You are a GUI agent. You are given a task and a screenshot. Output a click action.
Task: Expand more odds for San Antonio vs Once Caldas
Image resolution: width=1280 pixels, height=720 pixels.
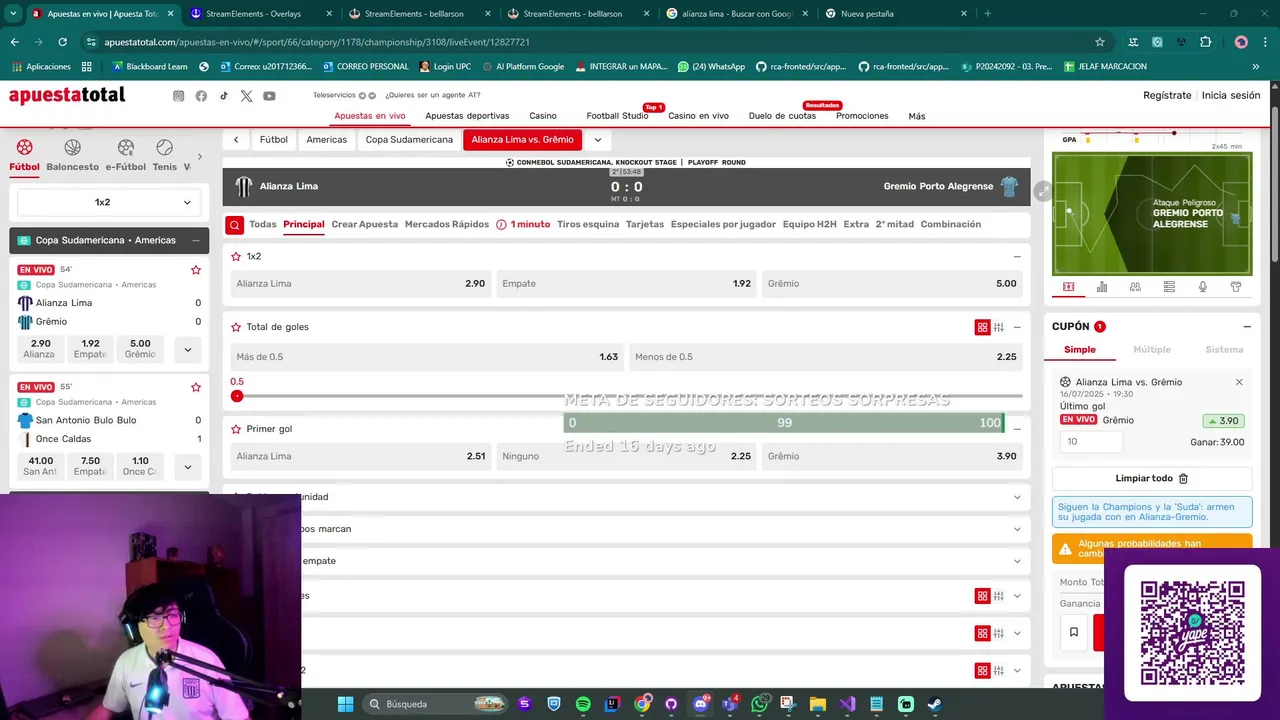coord(187,467)
